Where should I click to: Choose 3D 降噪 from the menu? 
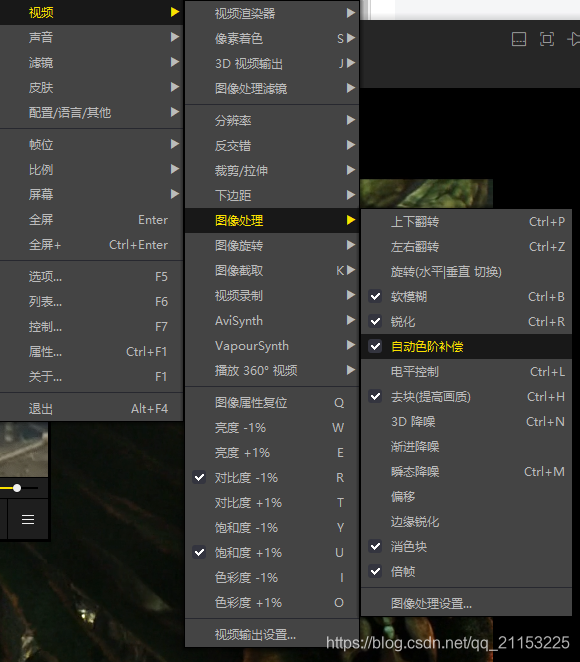466,421
